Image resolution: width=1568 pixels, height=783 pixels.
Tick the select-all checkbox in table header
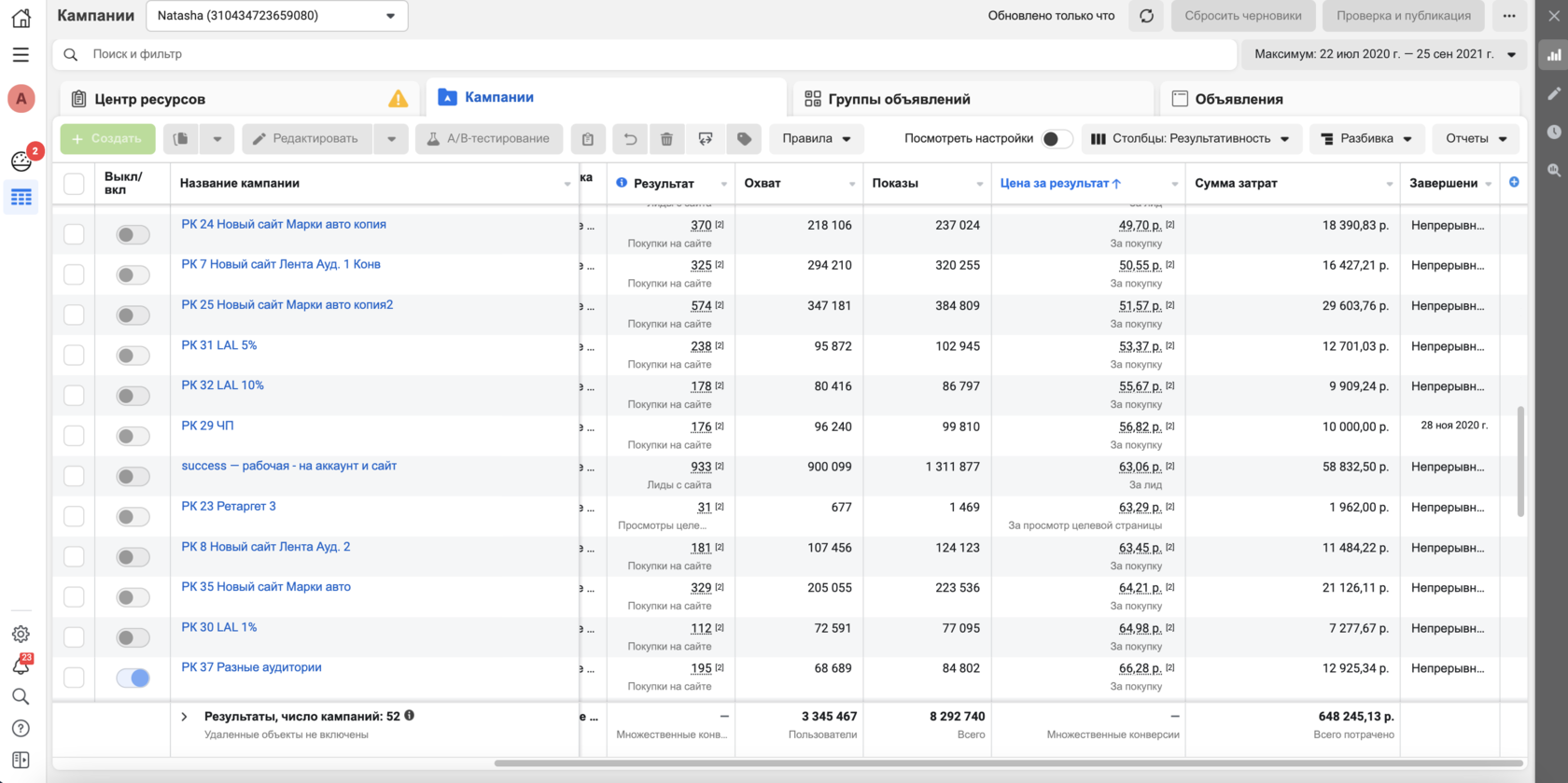tap(74, 184)
